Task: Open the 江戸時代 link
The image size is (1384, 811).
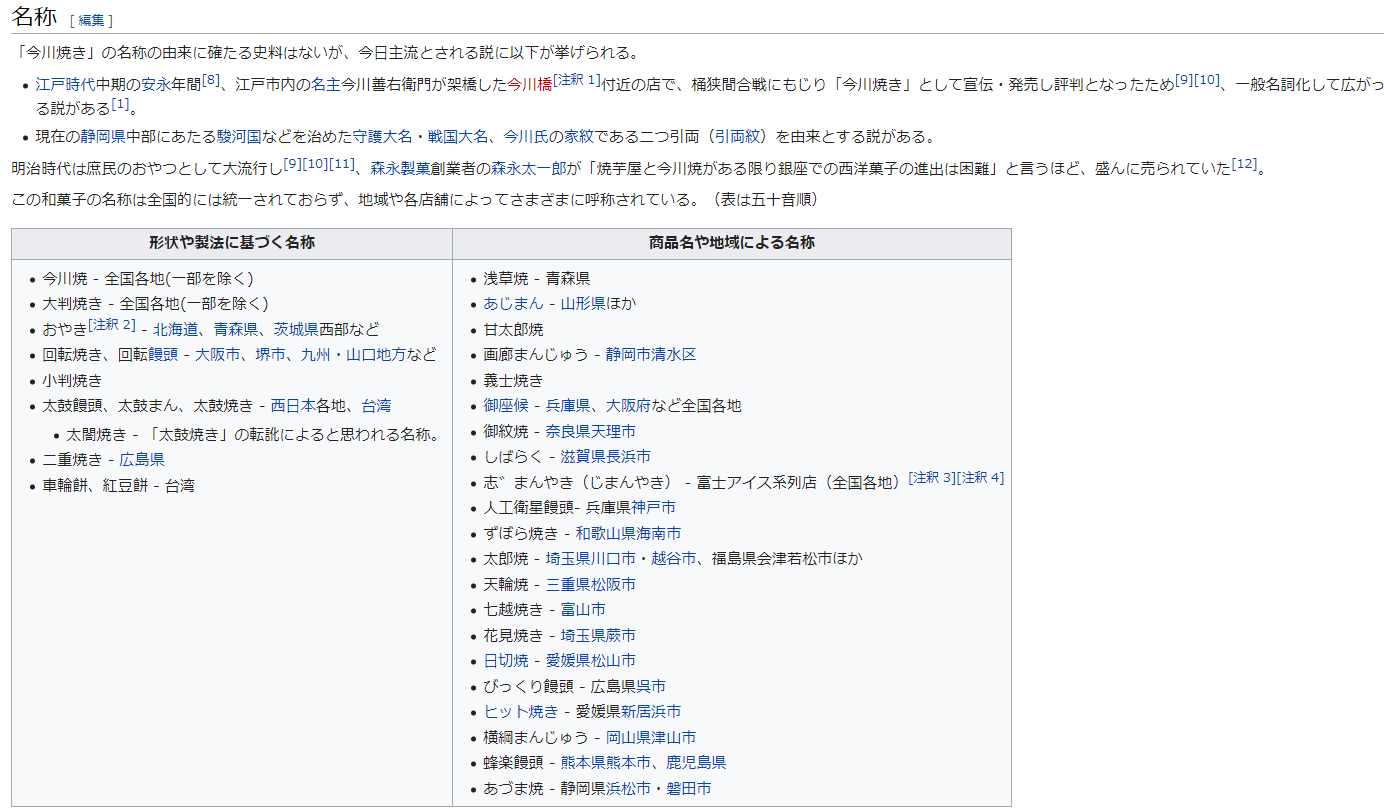Action: point(65,85)
